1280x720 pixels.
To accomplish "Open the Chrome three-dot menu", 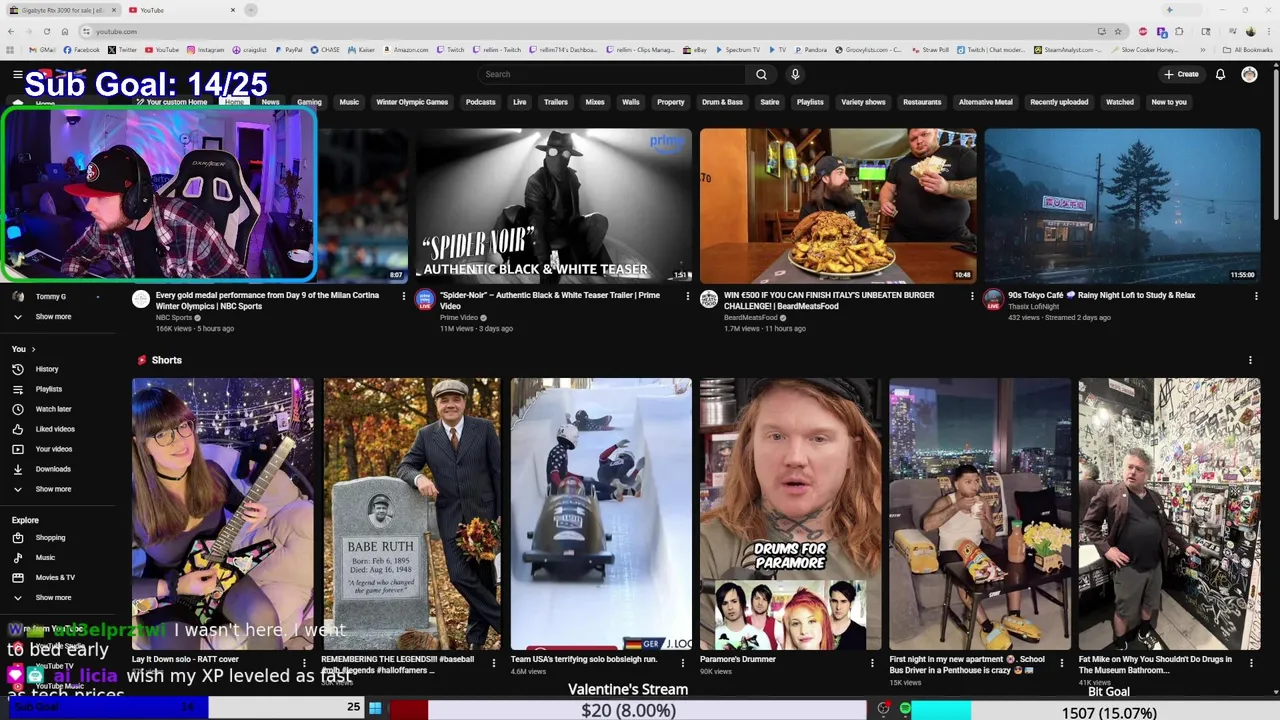I will (x=1268, y=31).
